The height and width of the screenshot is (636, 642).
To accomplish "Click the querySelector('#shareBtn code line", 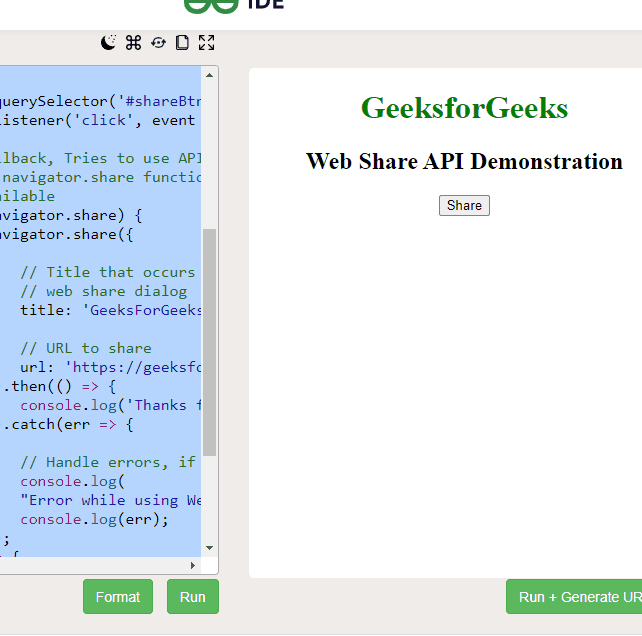I will point(100,101).
